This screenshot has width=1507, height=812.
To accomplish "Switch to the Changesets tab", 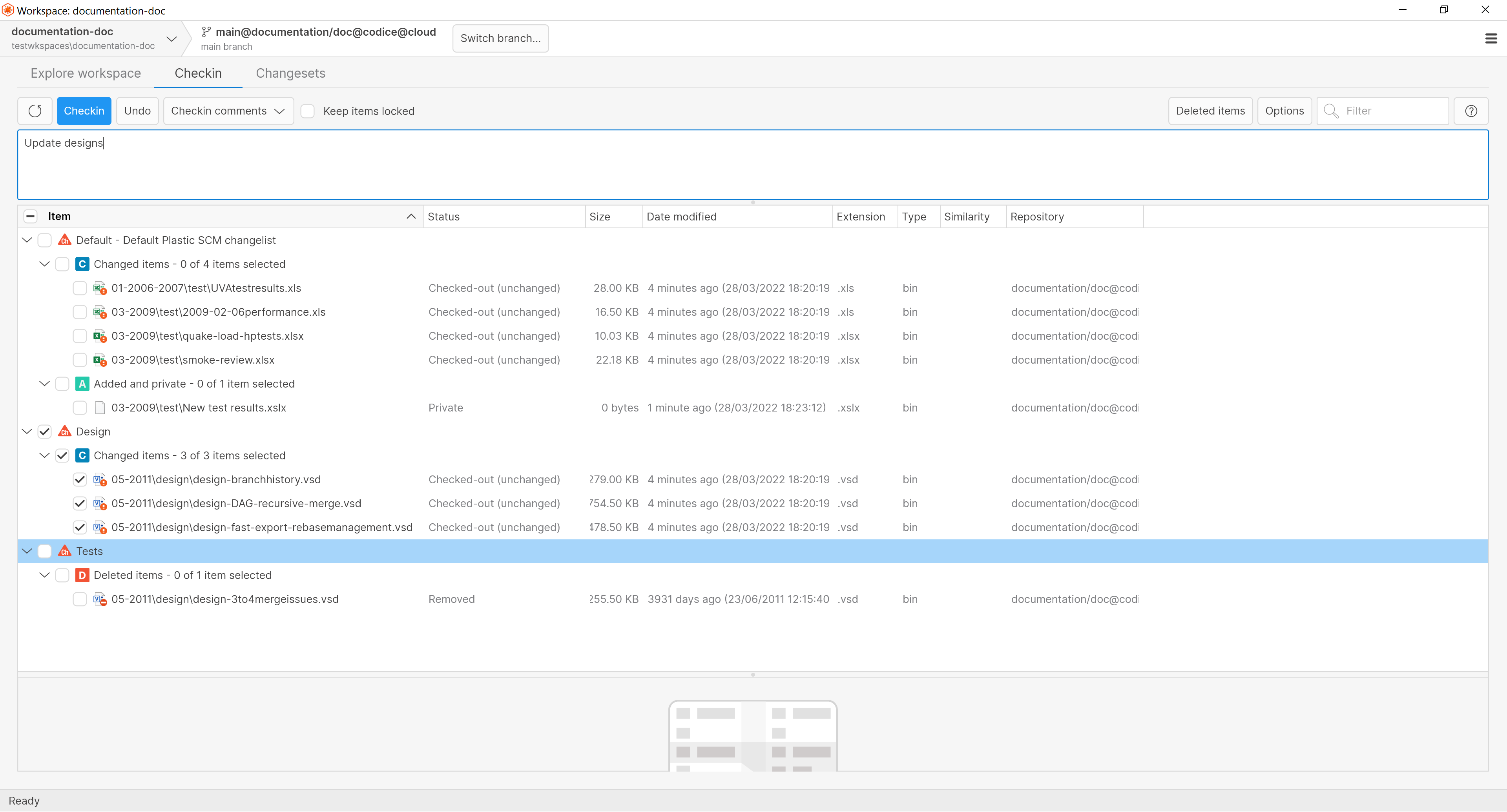I will click(290, 73).
